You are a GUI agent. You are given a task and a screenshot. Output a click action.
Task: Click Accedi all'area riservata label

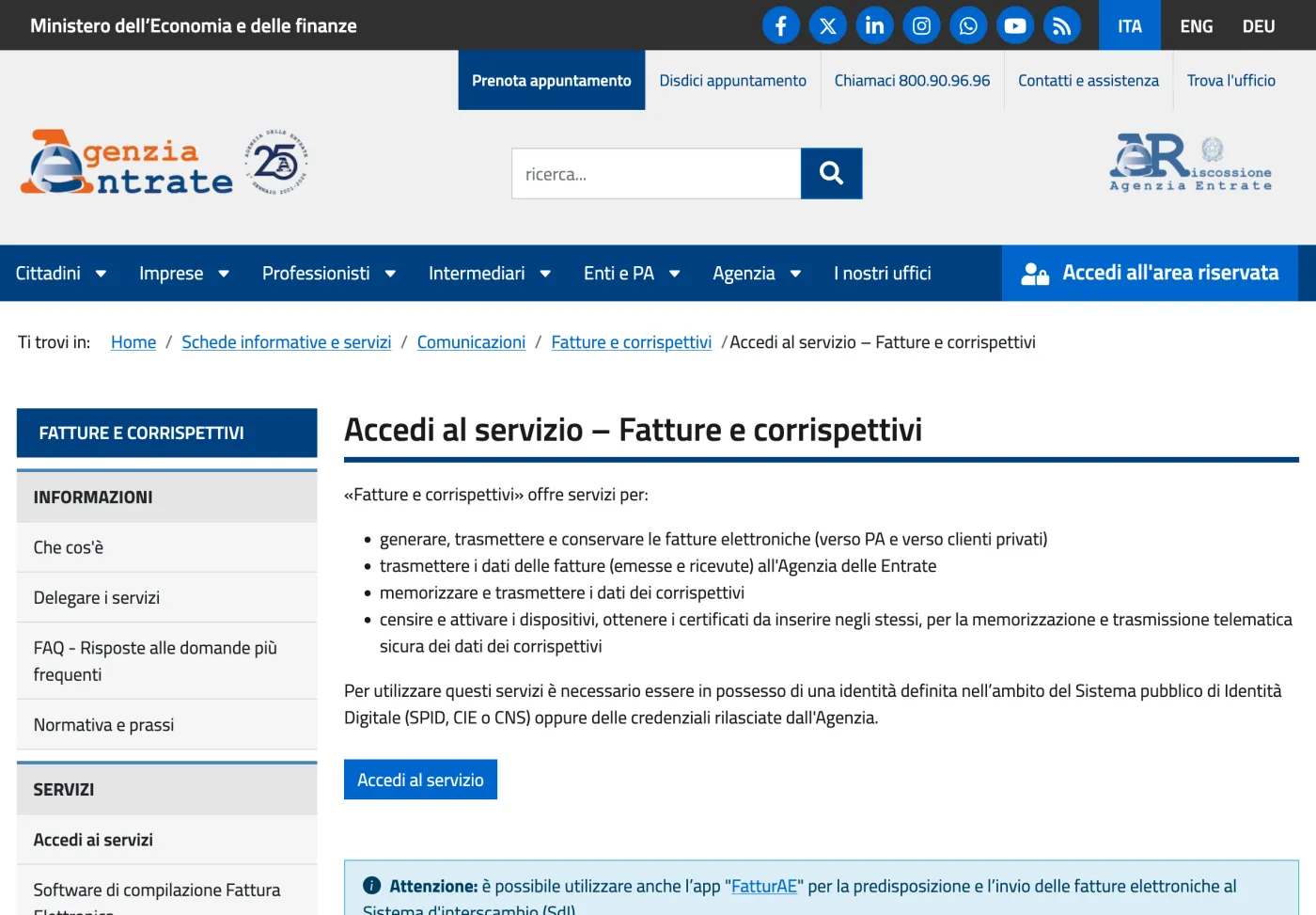1170,273
